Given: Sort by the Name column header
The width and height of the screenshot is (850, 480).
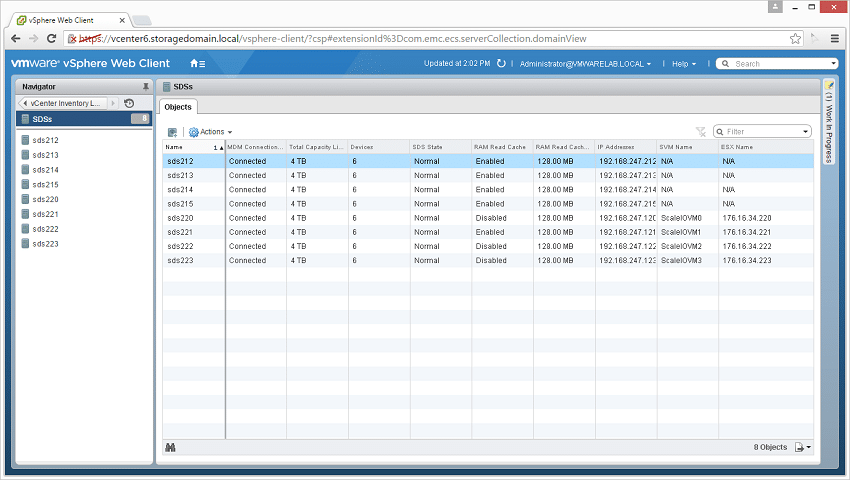Looking at the screenshot, I should (194, 147).
